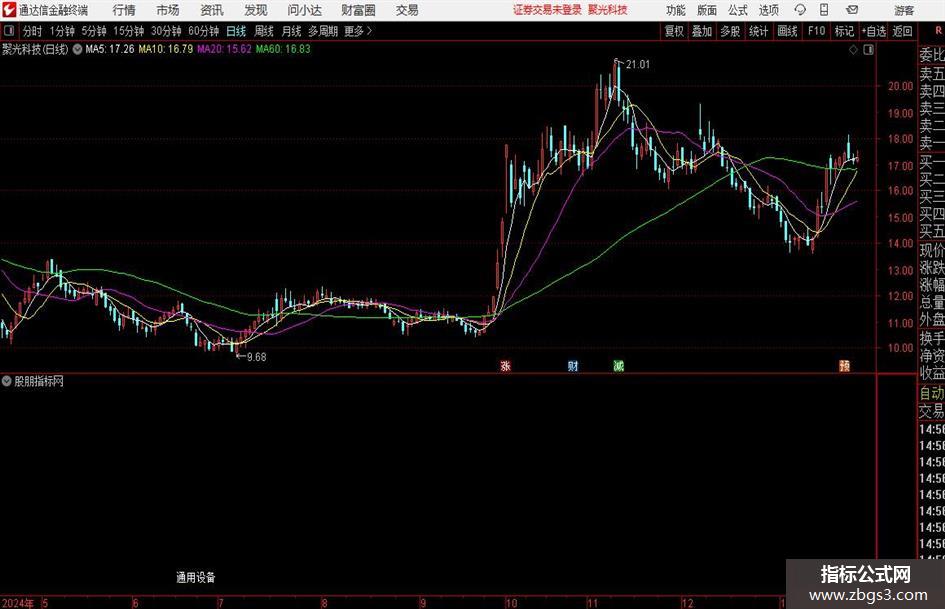Click the 画线 draw line button
Viewport: 945px width, 609px height.
[x=788, y=31]
